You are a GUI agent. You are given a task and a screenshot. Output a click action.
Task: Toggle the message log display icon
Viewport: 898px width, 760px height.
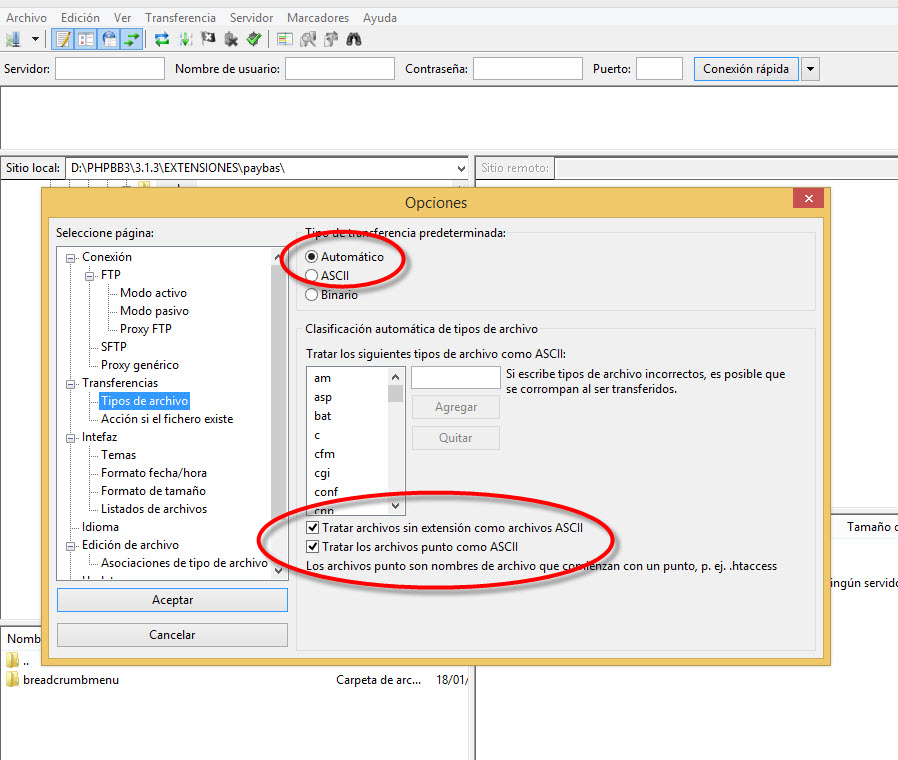pos(63,40)
